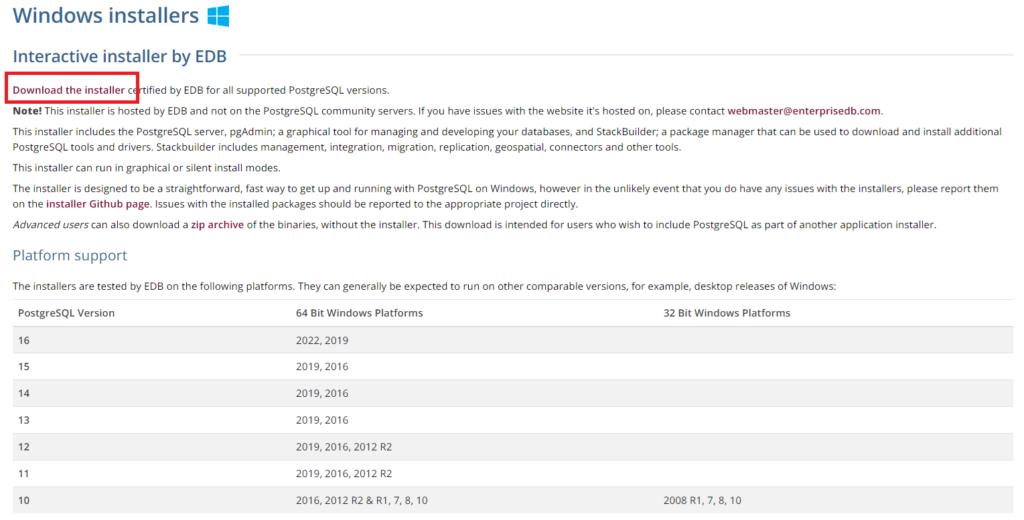This screenshot has width=1024, height=520.
Task: Click the '2022, 2019' cell for version 16
Action: tap(322, 340)
